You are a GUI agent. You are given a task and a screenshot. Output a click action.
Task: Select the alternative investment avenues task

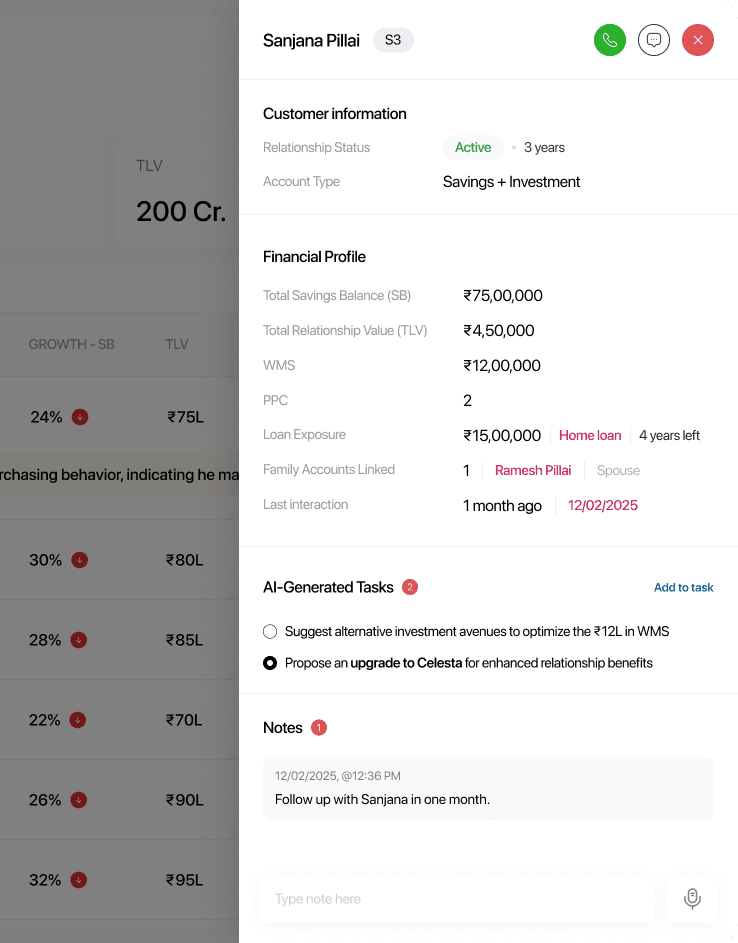270,632
